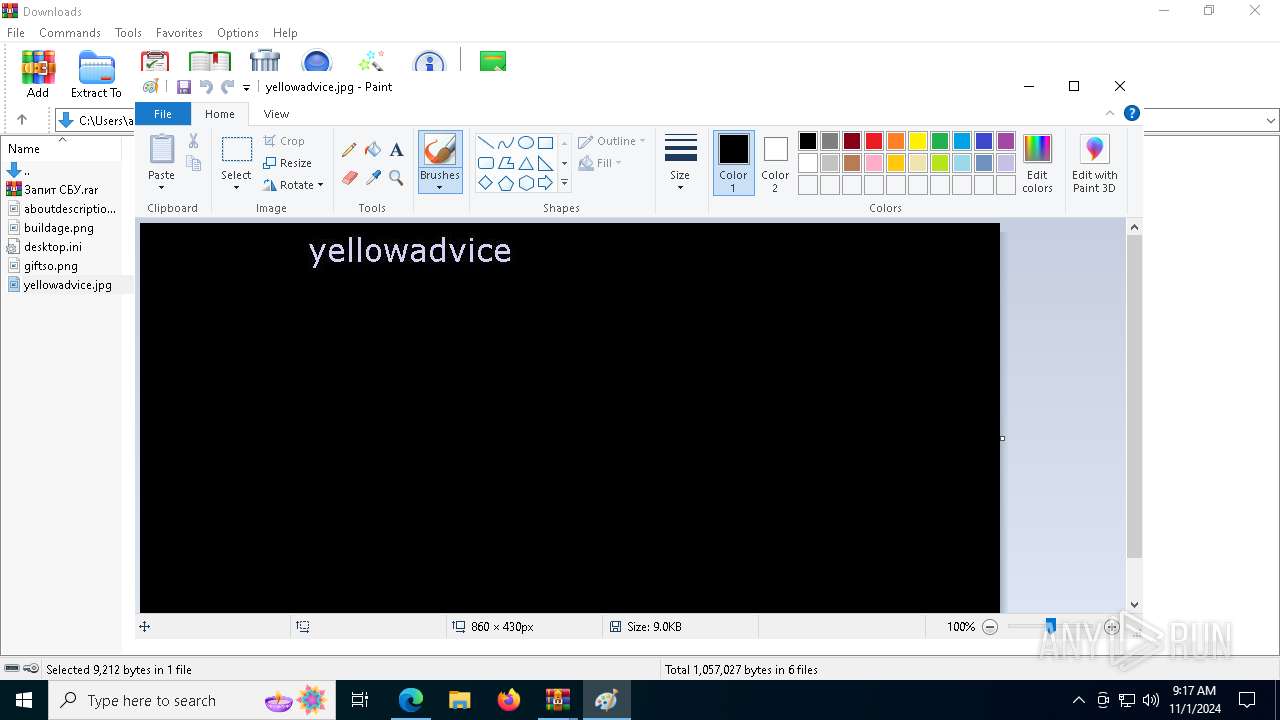Select the Pencil tool in Paint
Viewport: 1280px width, 720px height.
349,150
